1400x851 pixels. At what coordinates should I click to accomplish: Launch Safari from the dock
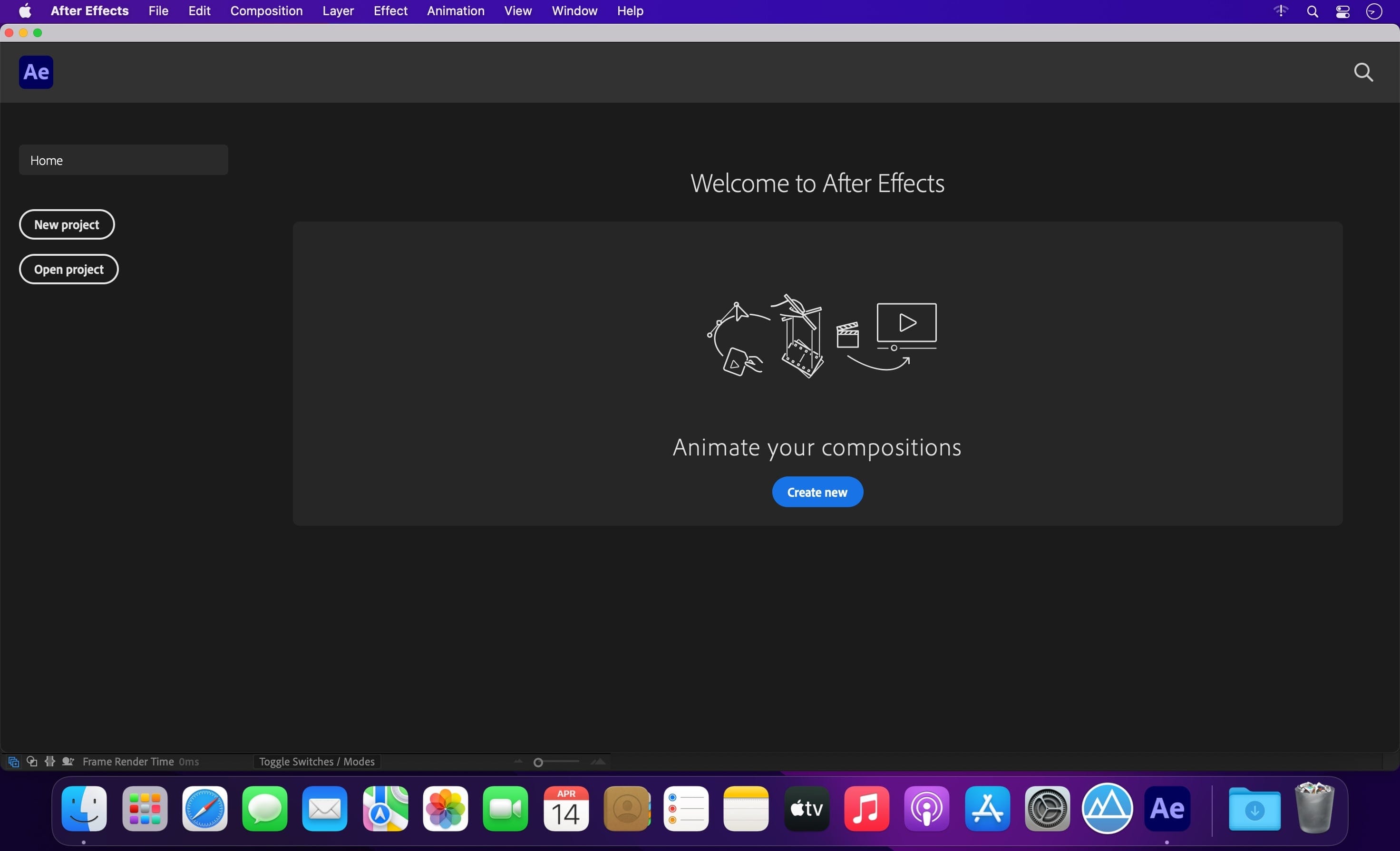pos(204,808)
